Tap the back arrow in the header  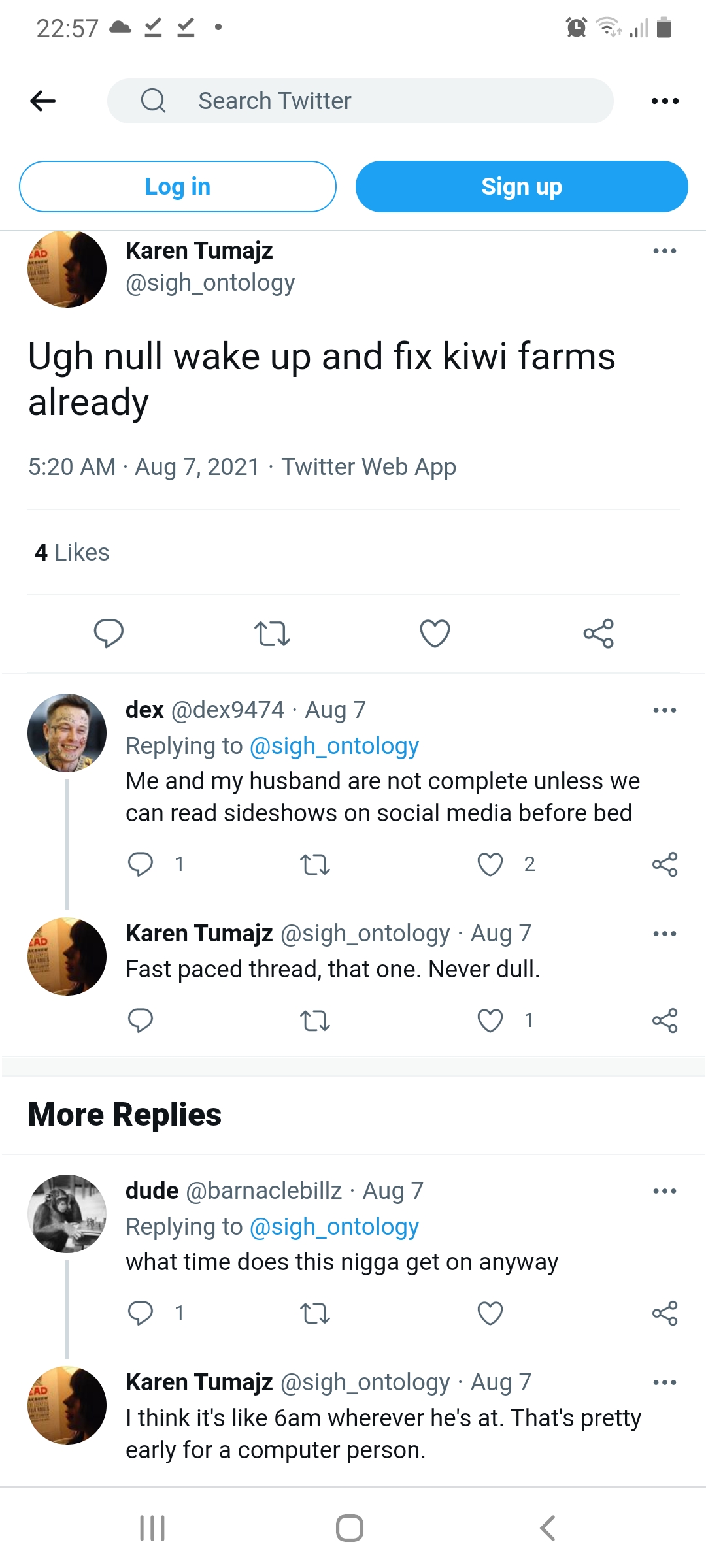point(43,101)
